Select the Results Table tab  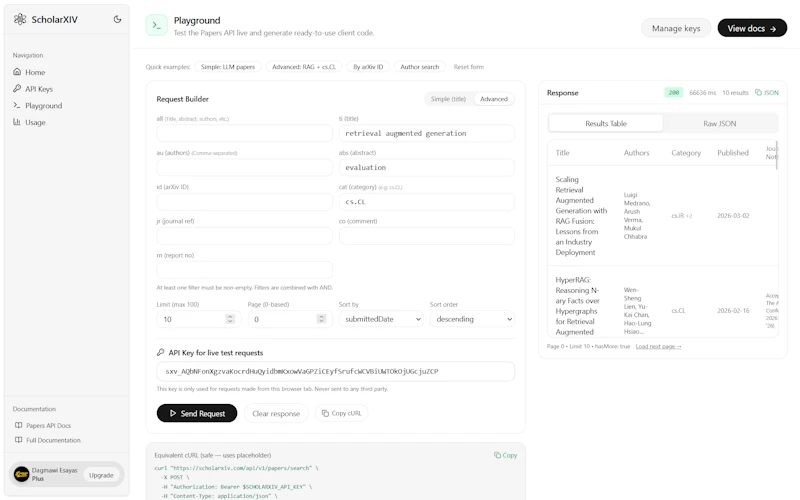(x=606, y=123)
